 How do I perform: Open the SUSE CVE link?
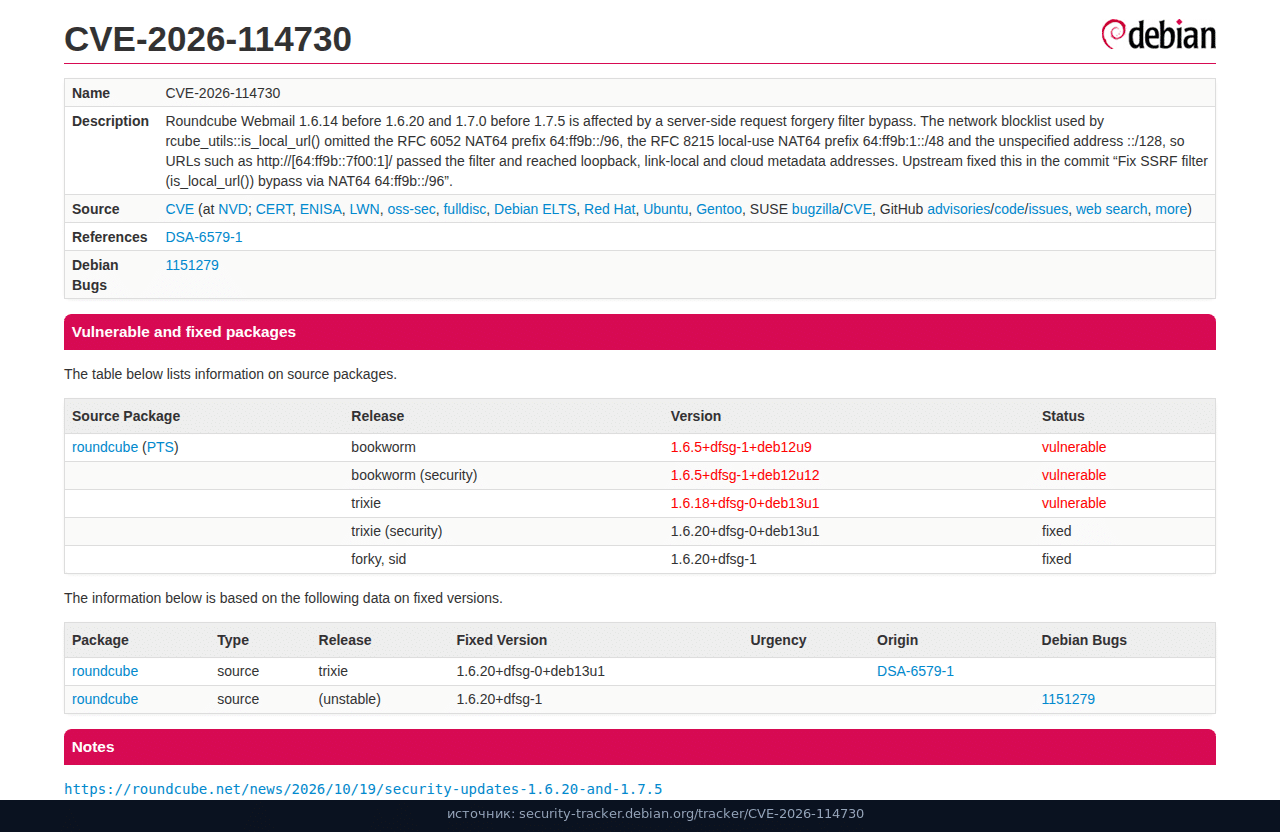coord(858,209)
